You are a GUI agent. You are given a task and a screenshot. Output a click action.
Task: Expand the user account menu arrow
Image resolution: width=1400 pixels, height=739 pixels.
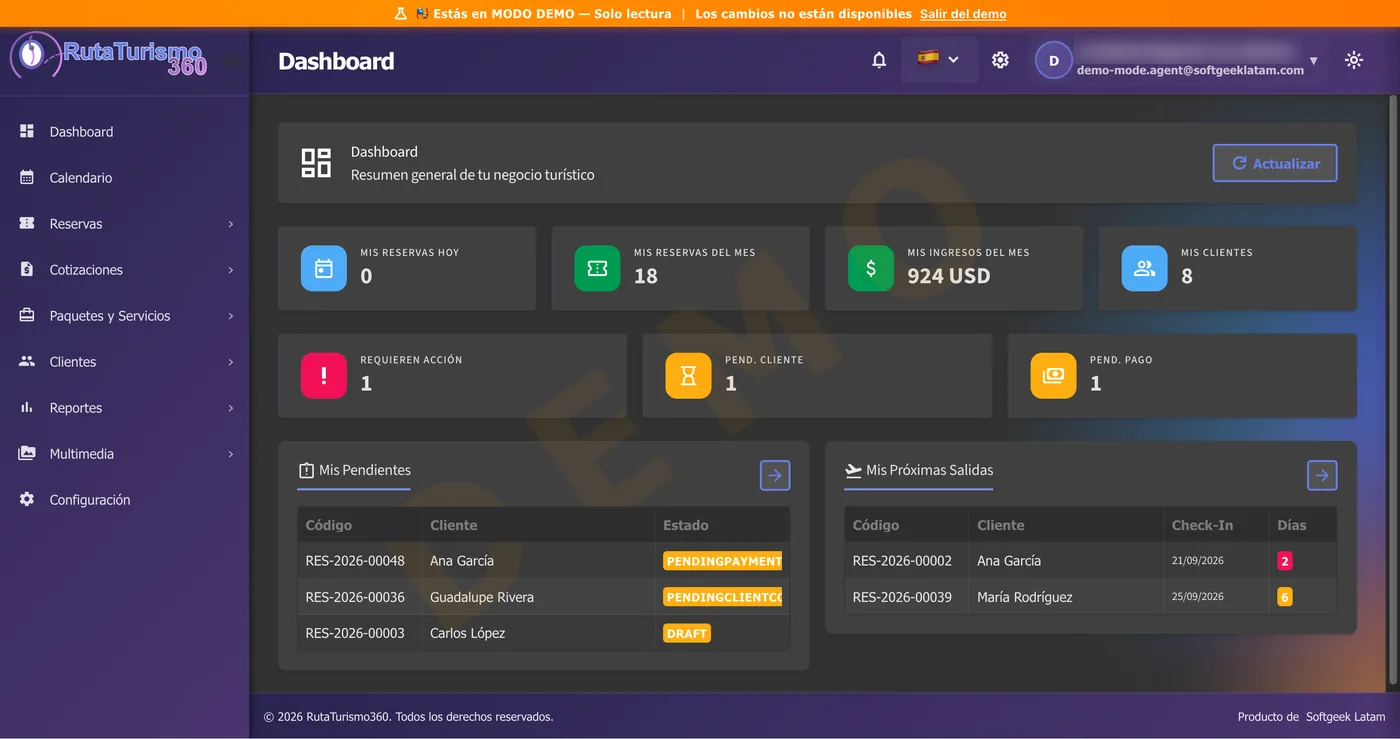click(1313, 61)
